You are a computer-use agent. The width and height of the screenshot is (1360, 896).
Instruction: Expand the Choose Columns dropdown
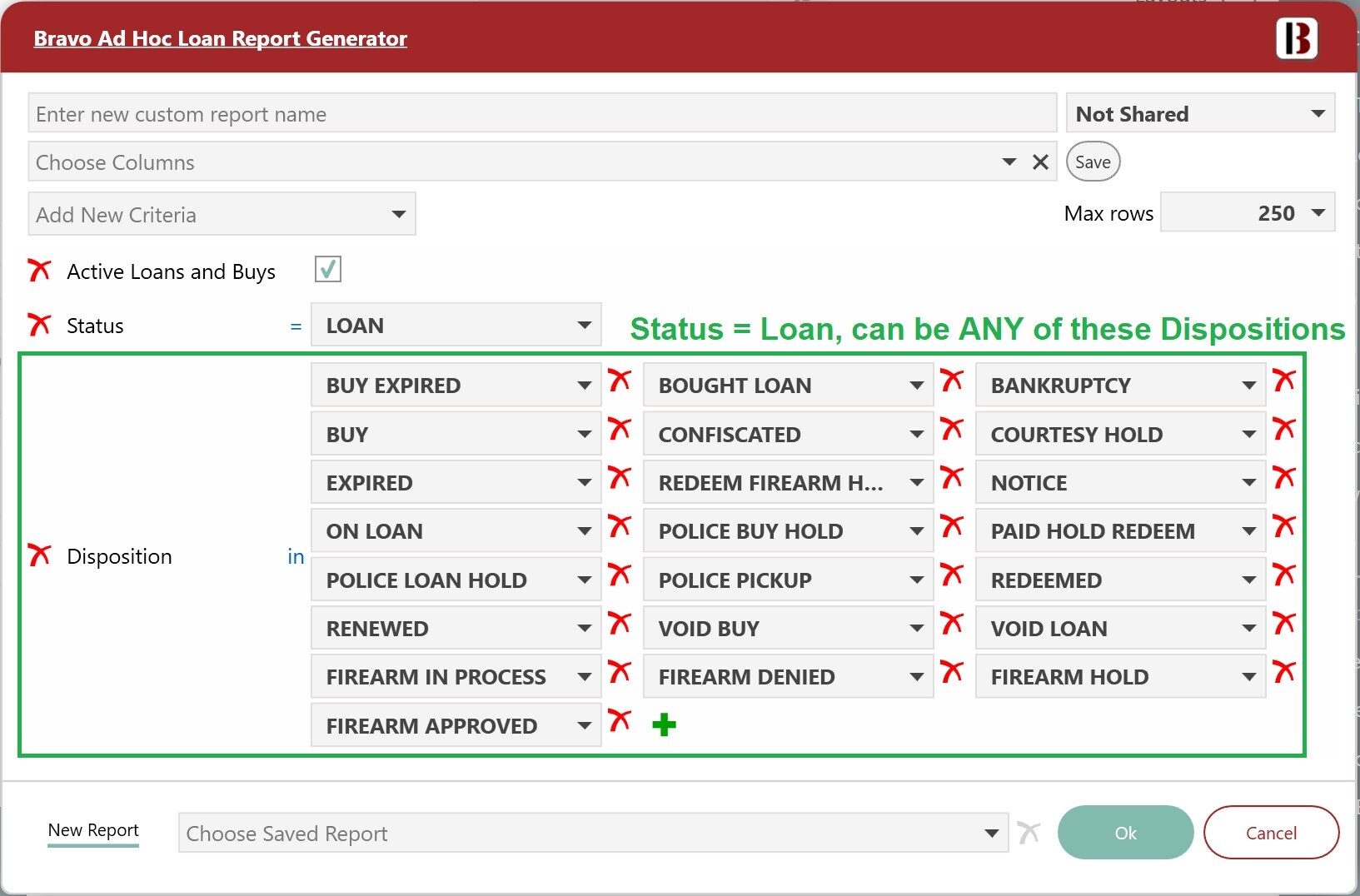(1009, 162)
